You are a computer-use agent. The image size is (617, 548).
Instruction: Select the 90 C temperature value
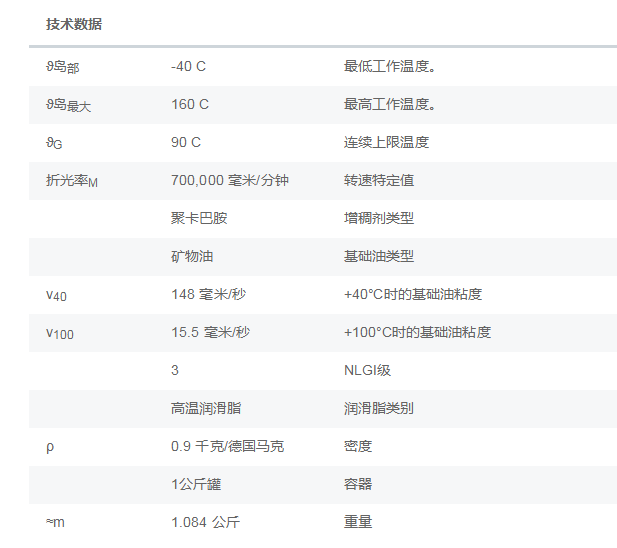pyautogui.click(x=186, y=143)
